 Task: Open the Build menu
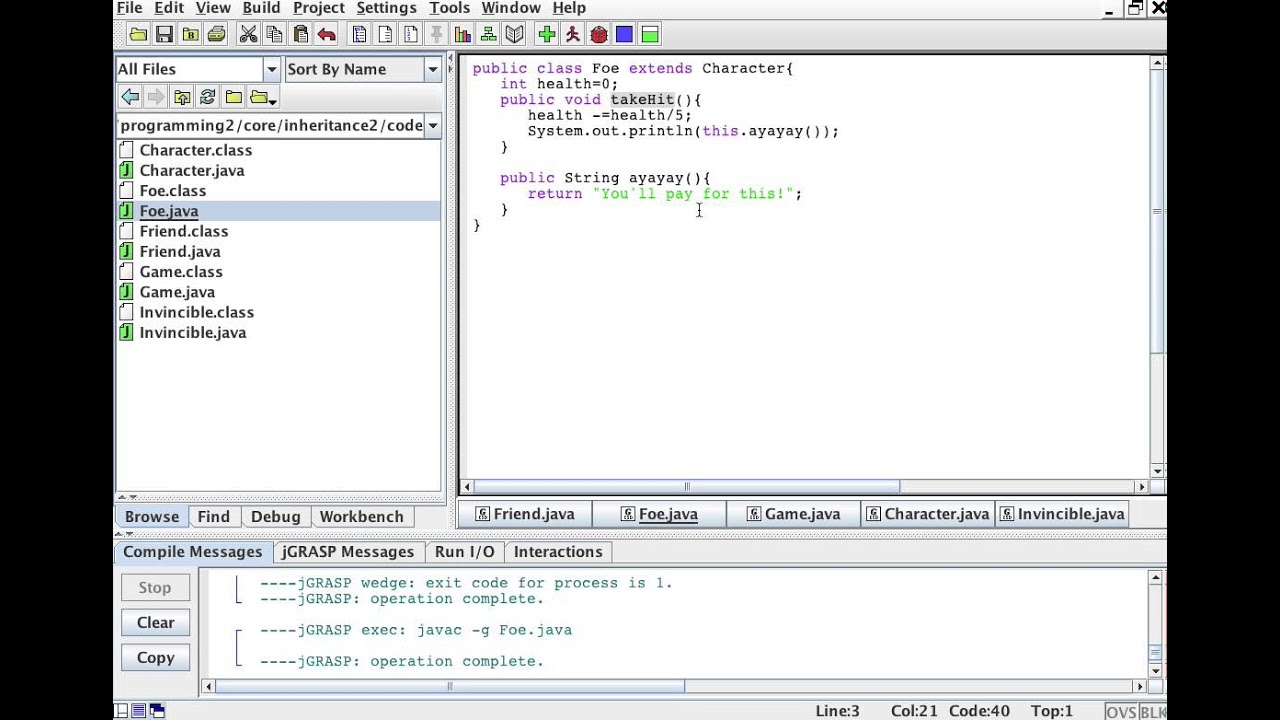point(261,8)
